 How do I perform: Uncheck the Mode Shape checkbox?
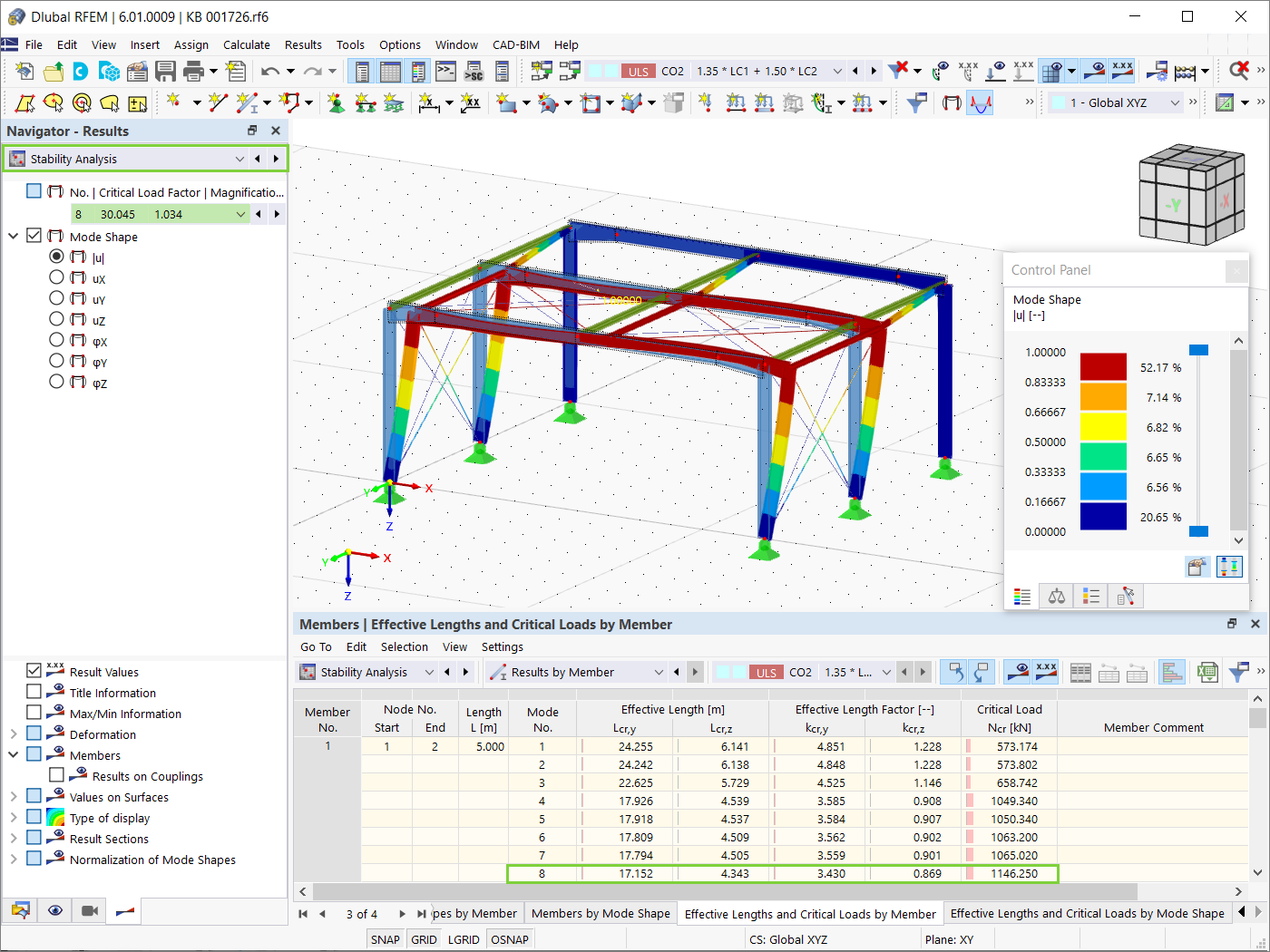click(34, 236)
